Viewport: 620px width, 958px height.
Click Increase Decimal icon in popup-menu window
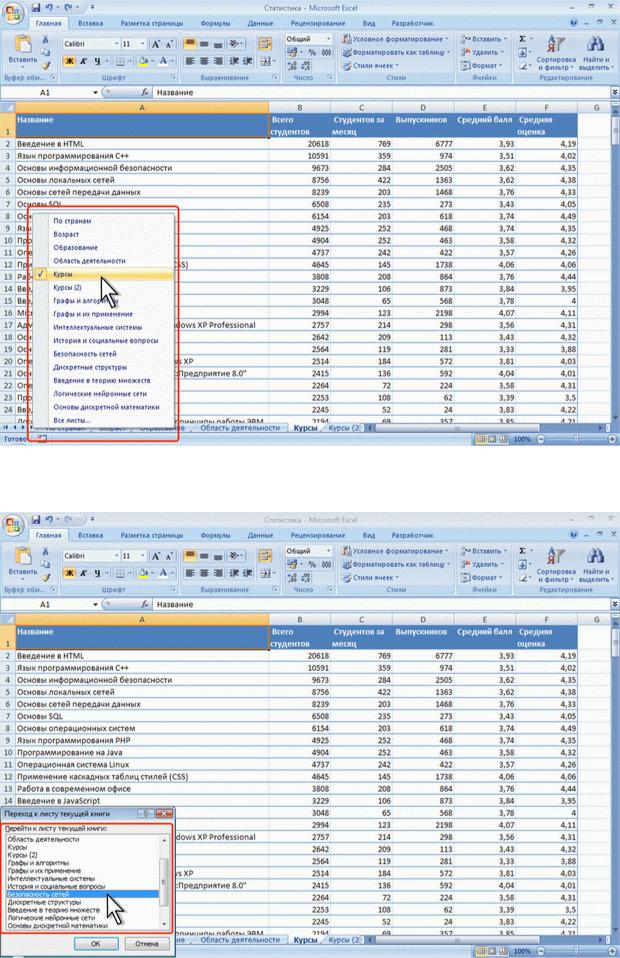pos(292,65)
